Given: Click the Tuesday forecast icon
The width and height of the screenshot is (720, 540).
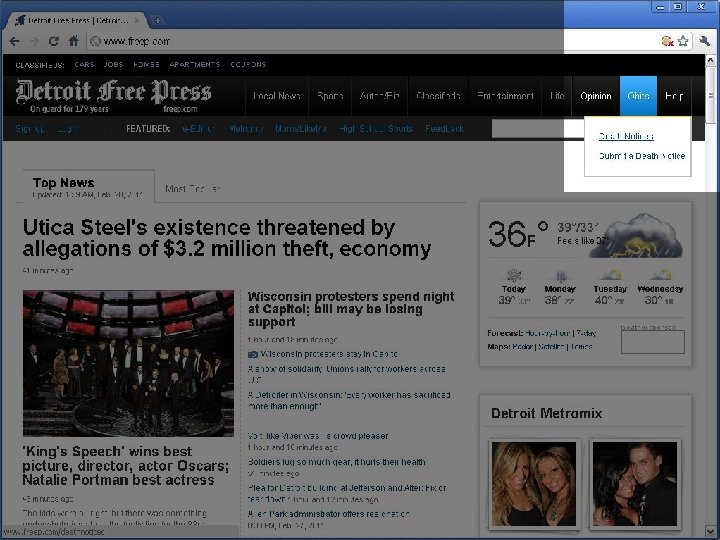Looking at the screenshot, I should point(611,276).
